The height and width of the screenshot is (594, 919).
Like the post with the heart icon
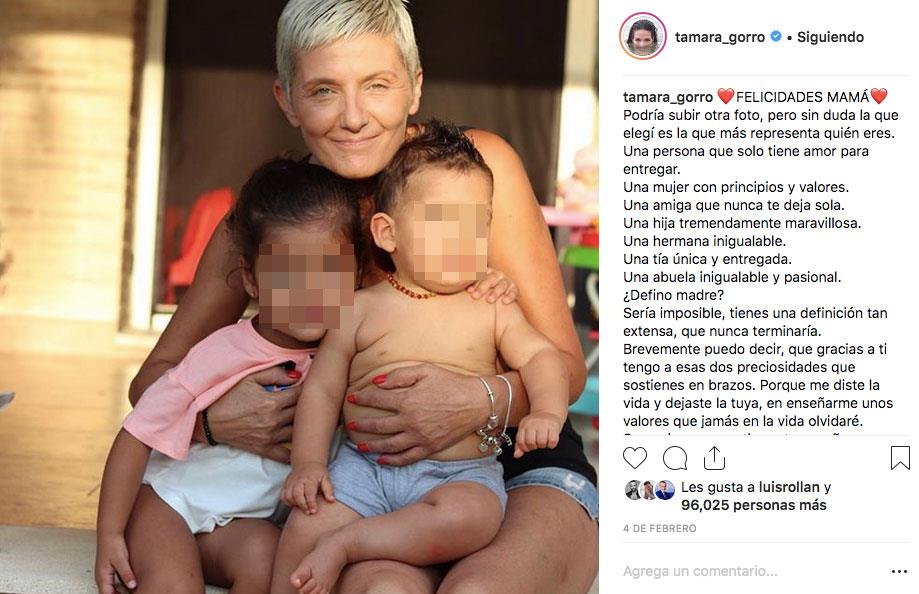(635, 458)
